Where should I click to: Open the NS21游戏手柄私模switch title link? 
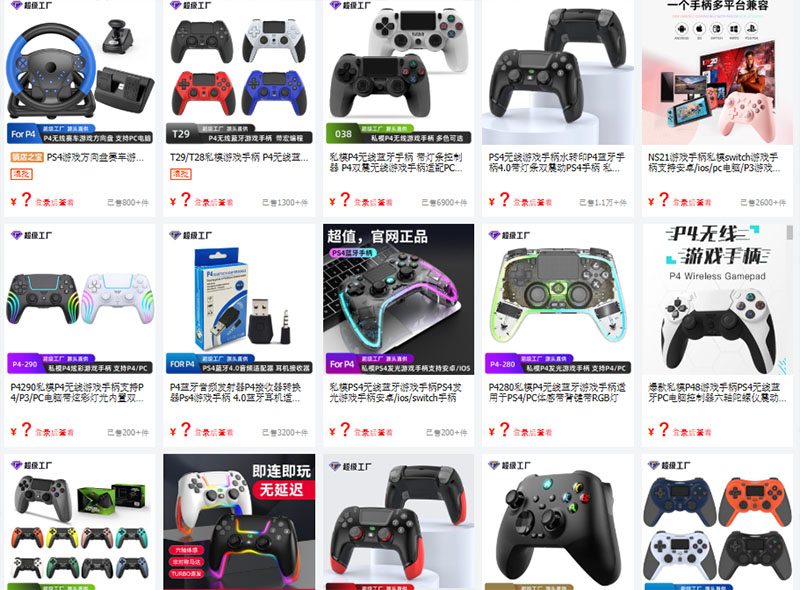tap(714, 162)
